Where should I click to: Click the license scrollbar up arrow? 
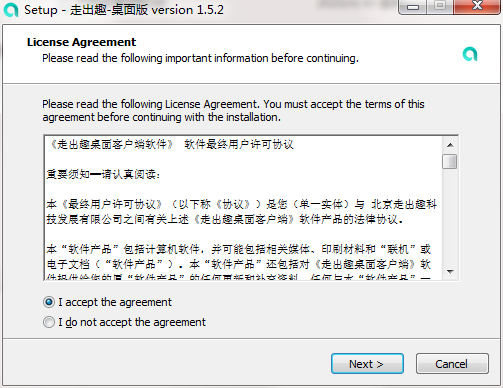[x=450, y=145]
